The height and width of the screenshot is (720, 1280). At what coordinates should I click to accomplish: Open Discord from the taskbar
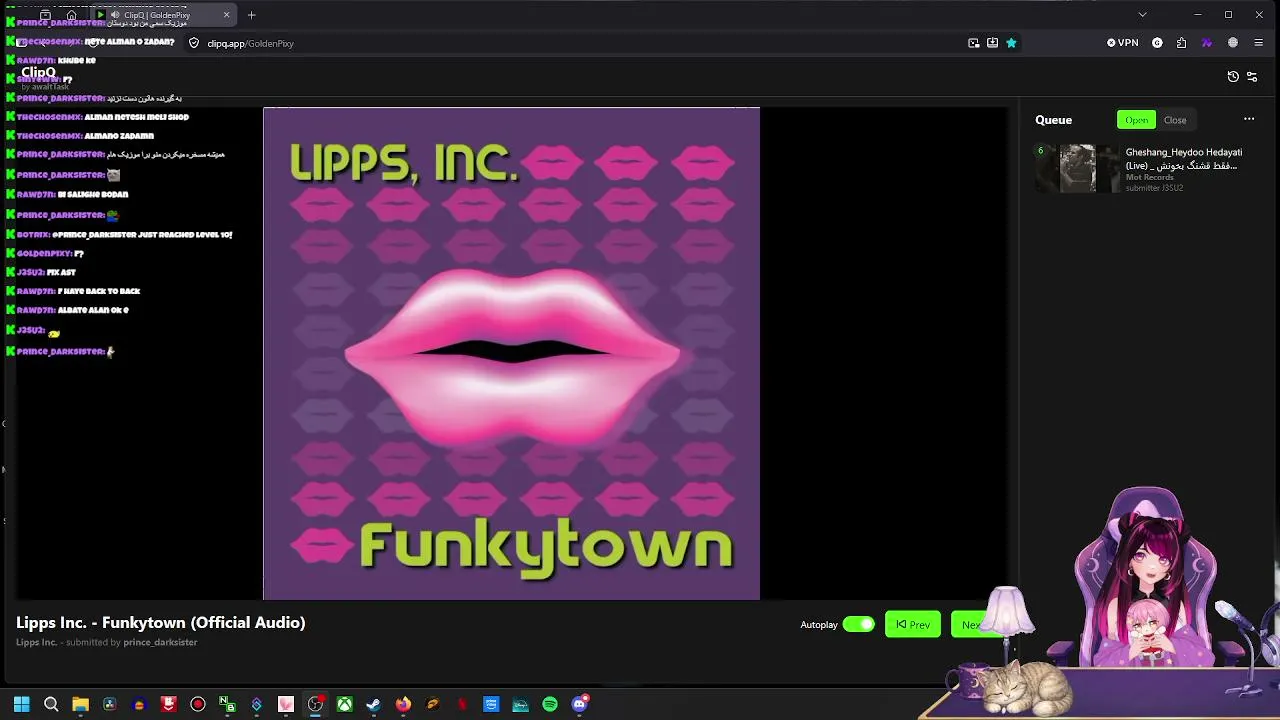pos(579,704)
